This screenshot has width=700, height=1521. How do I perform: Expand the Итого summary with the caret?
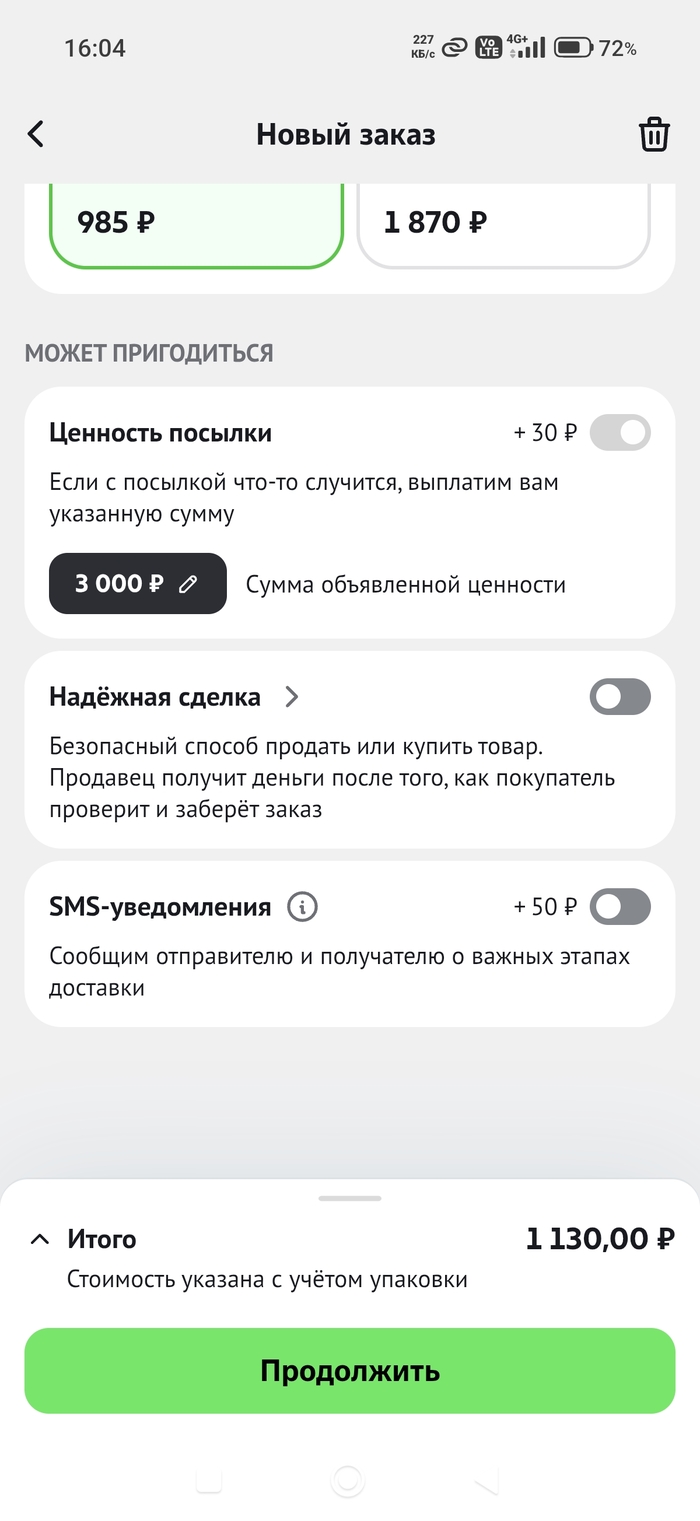coord(39,1240)
